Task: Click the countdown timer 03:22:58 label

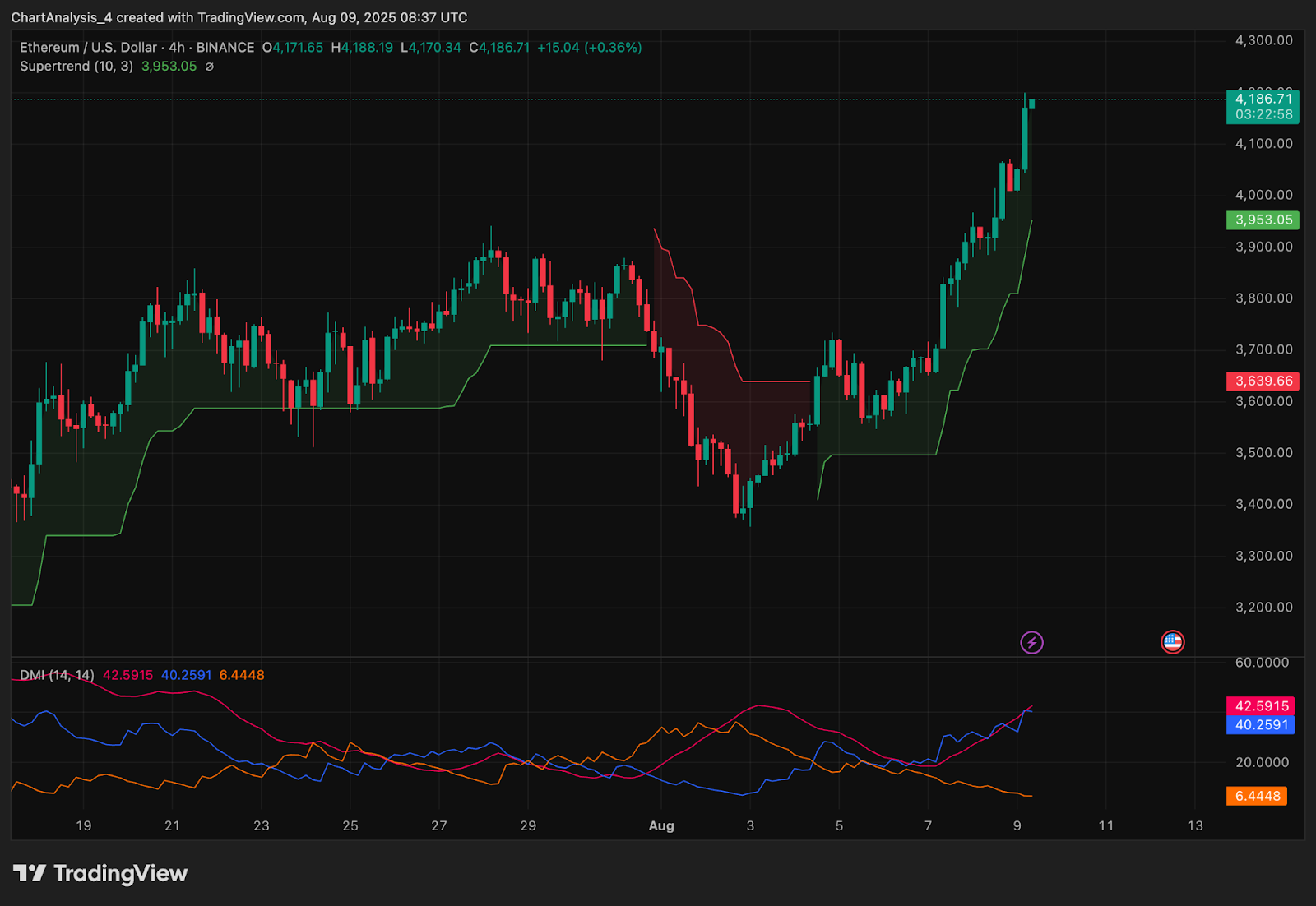Action: click(1263, 115)
